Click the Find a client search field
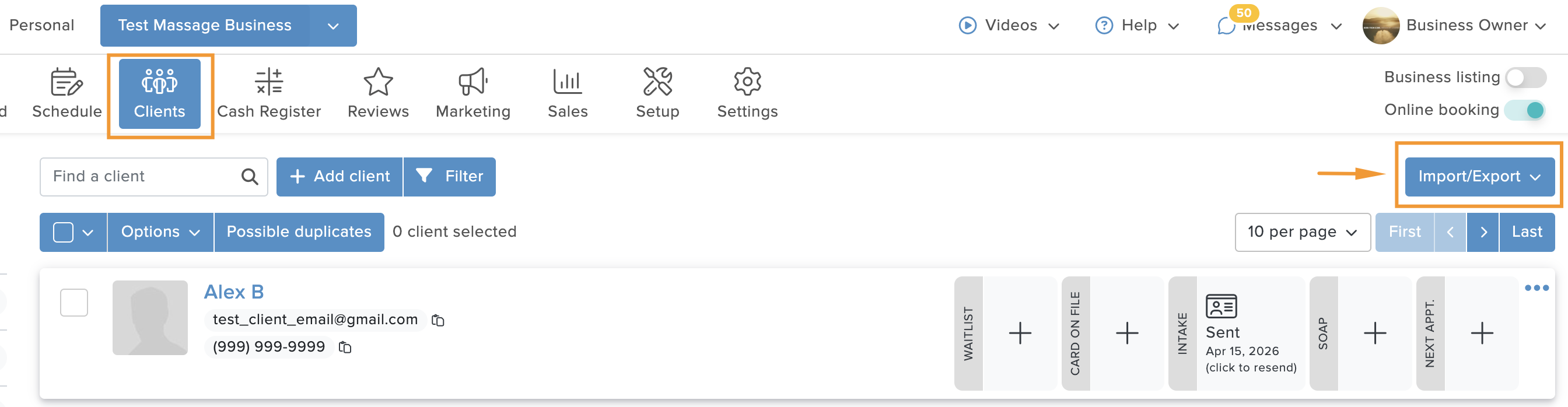 [x=153, y=177]
